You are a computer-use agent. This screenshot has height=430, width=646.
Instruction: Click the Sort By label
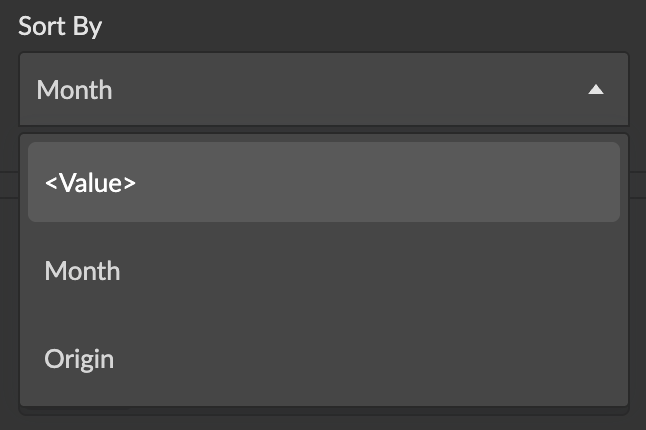pos(60,26)
